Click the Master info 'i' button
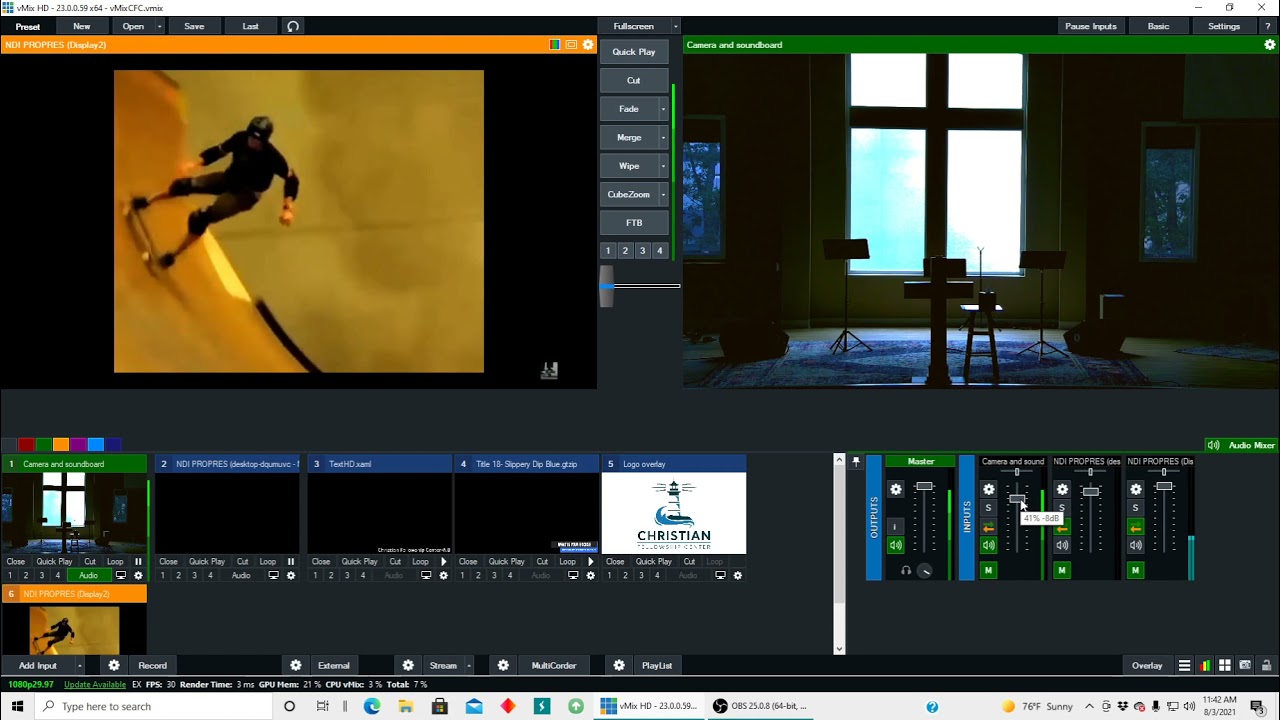 pos(896,527)
